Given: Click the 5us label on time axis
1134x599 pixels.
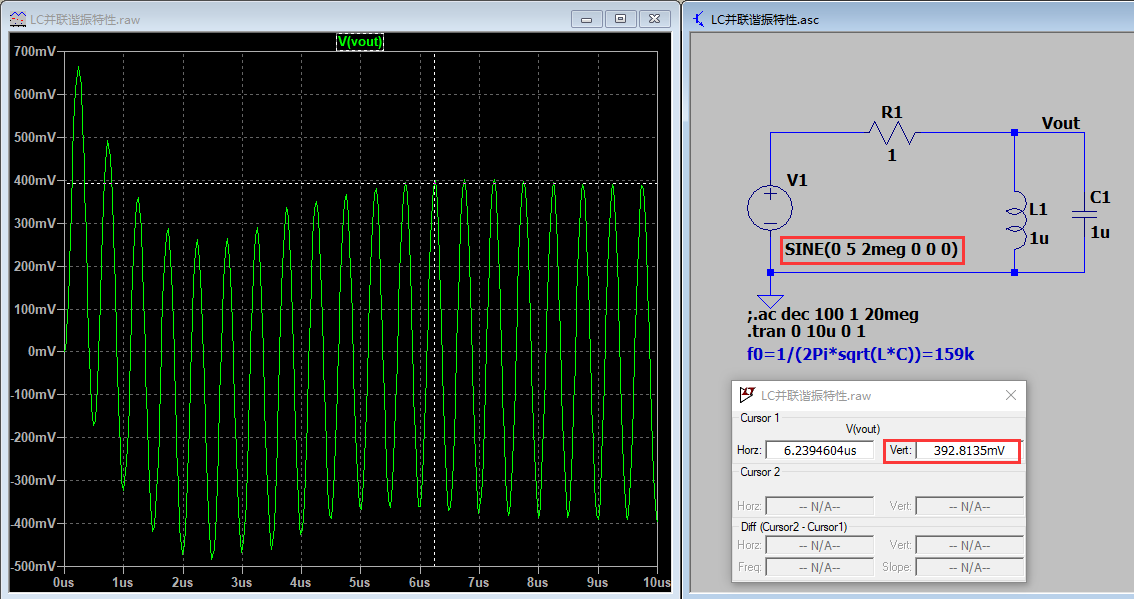Looking at the screenshot, I should click(359, 582).
